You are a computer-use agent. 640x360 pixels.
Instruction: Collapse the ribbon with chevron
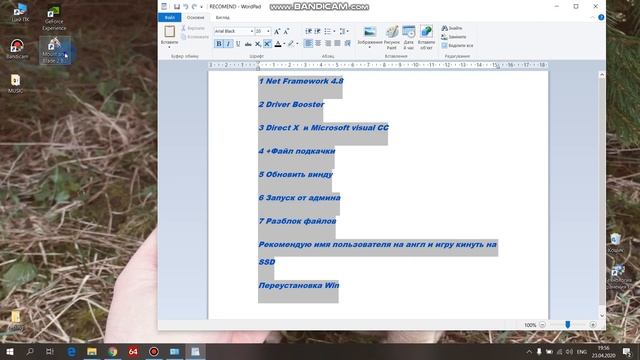pos(593,18)
